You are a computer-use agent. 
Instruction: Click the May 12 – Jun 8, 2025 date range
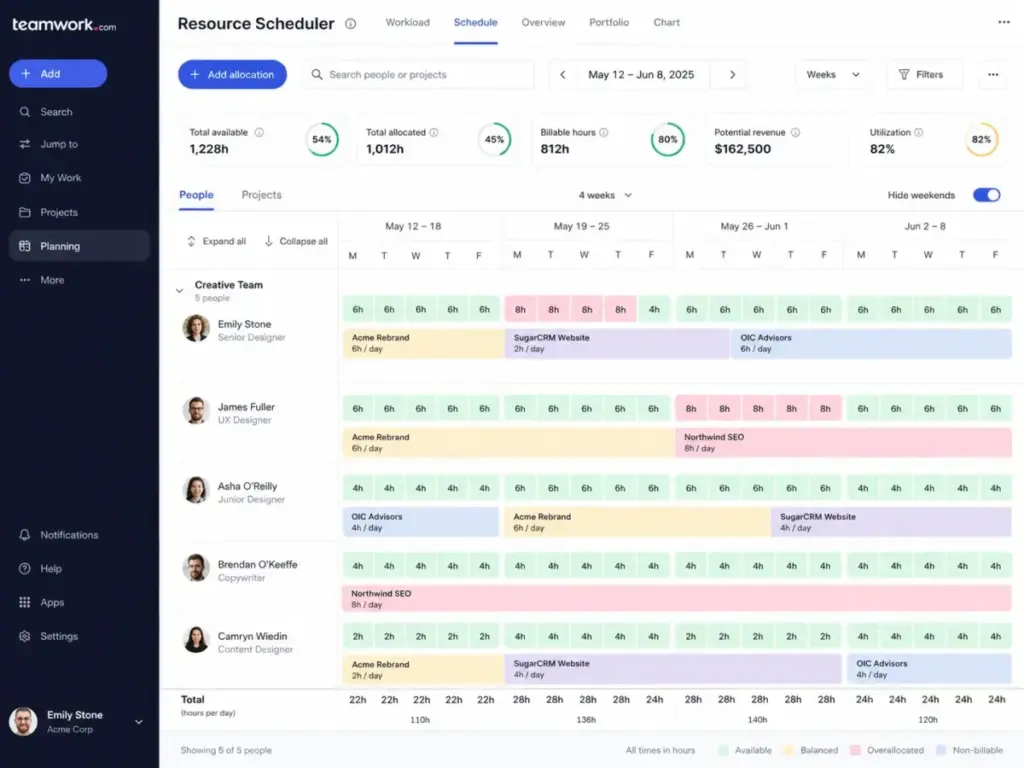641,74
